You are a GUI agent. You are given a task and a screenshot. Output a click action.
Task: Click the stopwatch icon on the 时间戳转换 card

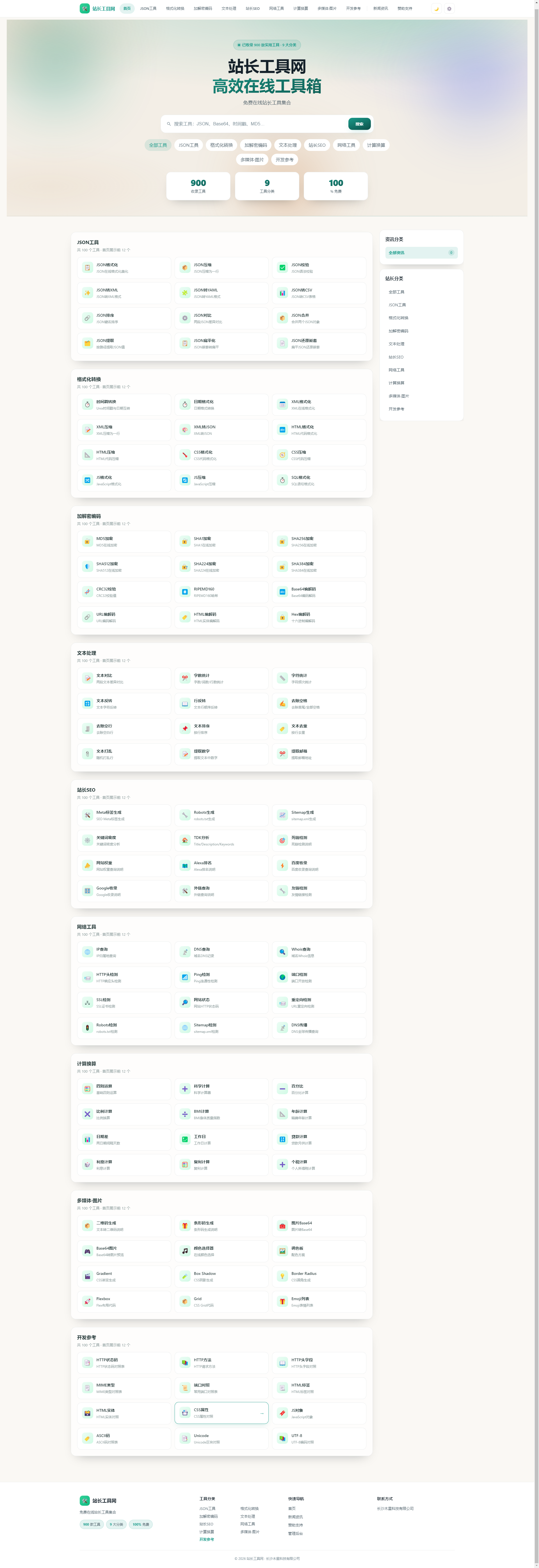88,405
